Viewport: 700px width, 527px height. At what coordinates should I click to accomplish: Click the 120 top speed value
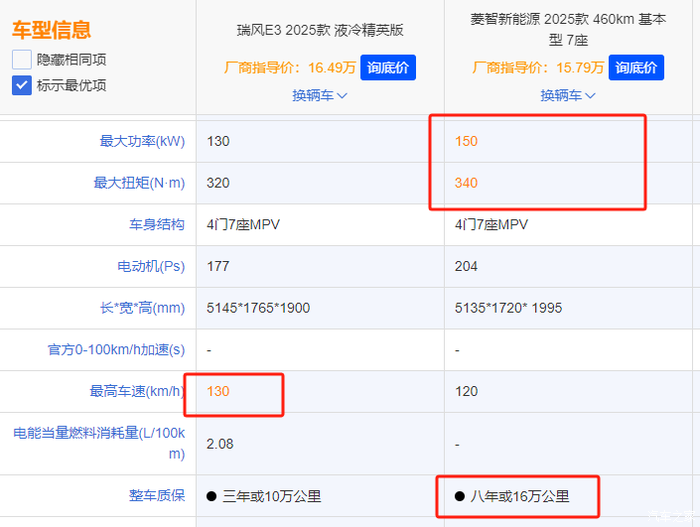[466, 391]
